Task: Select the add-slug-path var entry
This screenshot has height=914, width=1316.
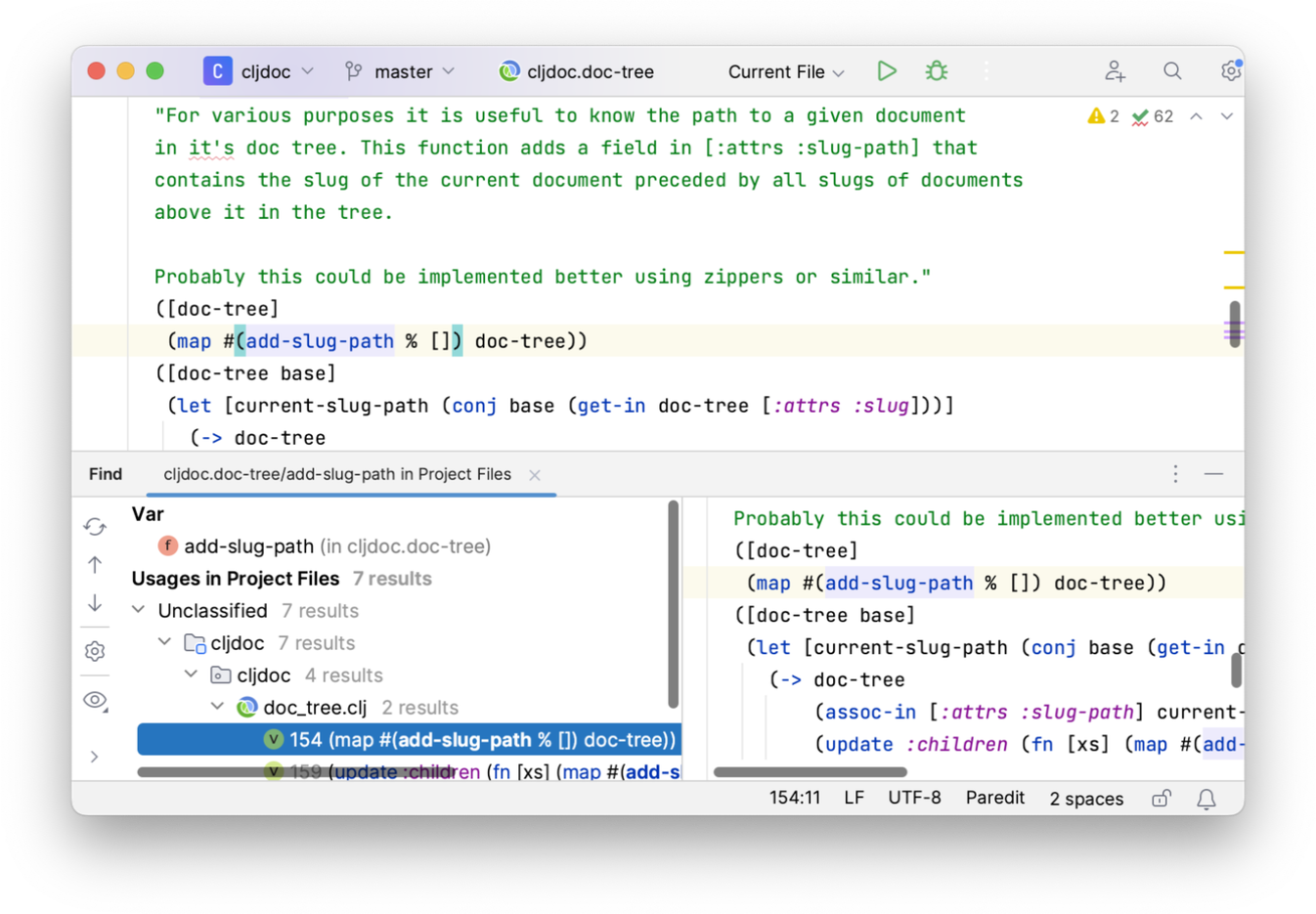Action: pos(324,546)
